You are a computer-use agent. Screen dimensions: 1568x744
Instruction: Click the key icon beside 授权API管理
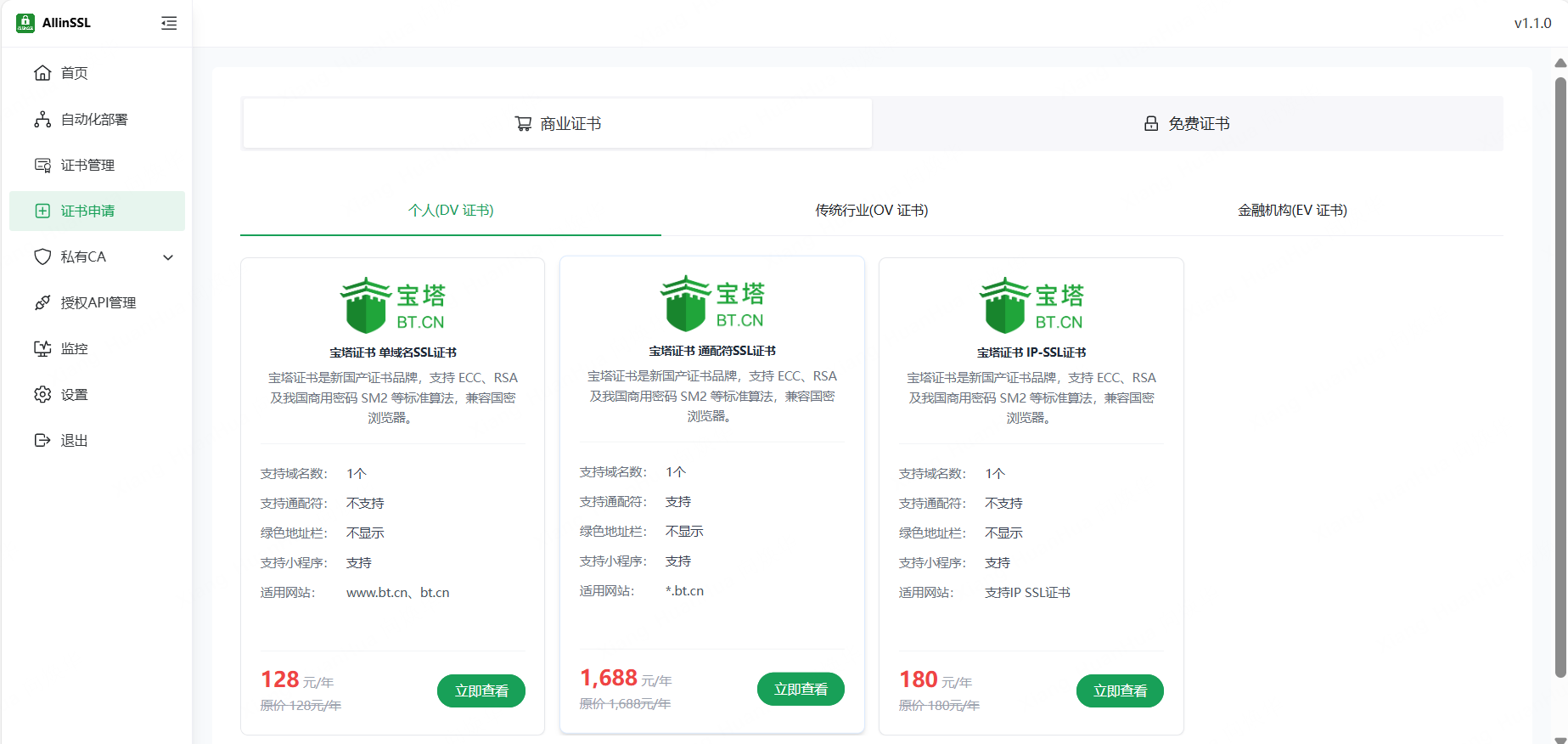42,302
